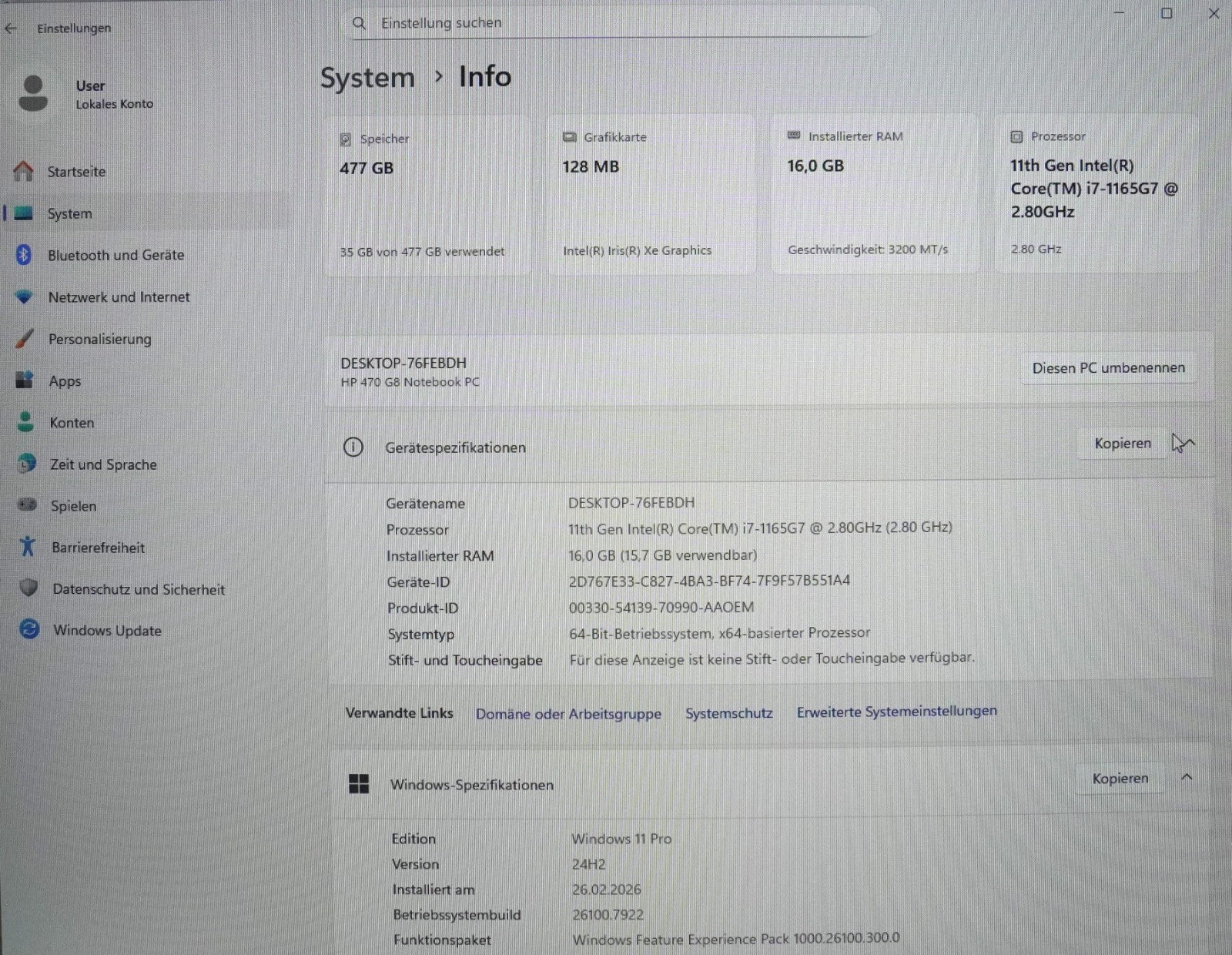Click Gerätename value DESKTOP-76FEBDH

631,503
